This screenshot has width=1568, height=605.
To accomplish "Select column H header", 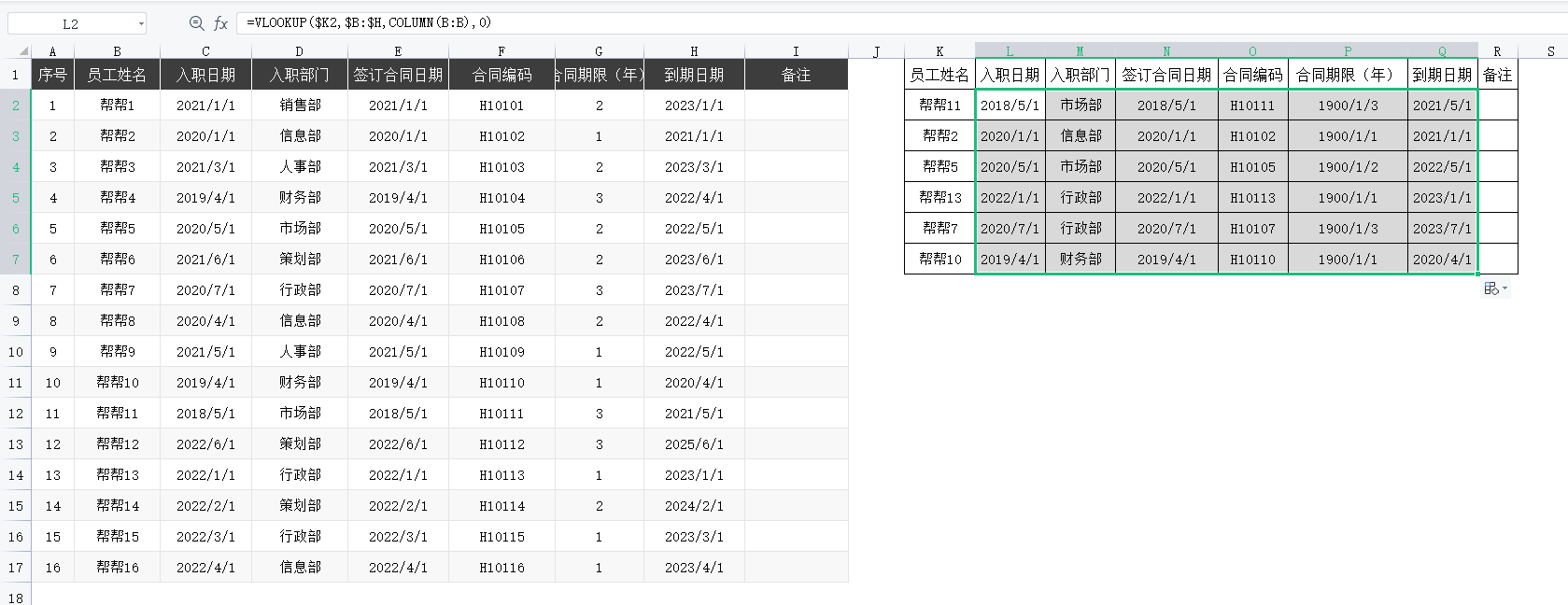I will coord(694,51).
